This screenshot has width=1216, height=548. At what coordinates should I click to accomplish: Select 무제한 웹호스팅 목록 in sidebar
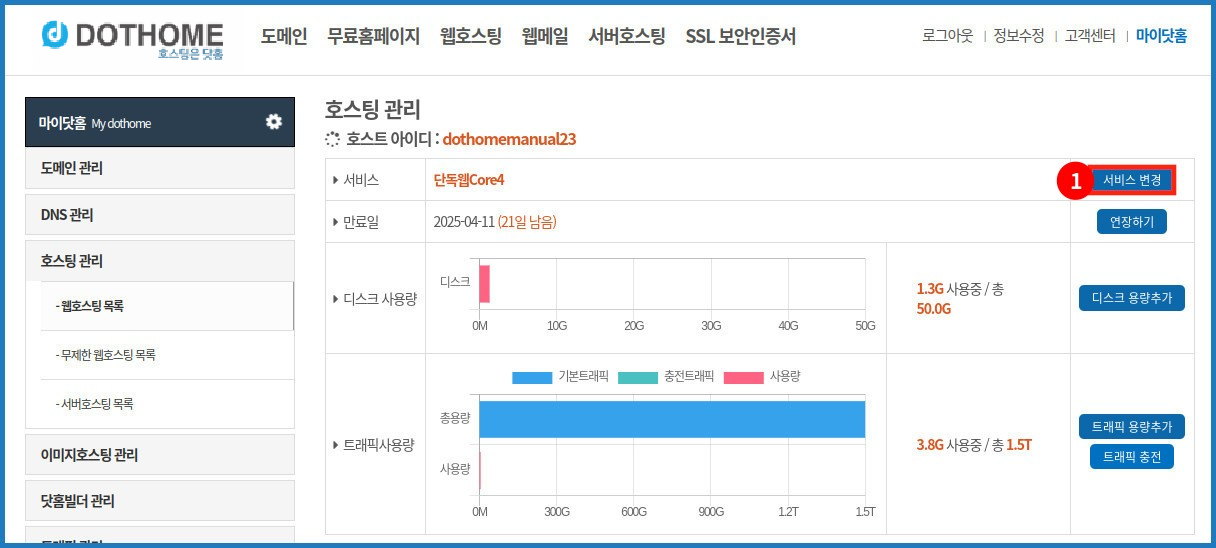coord(110,355)
